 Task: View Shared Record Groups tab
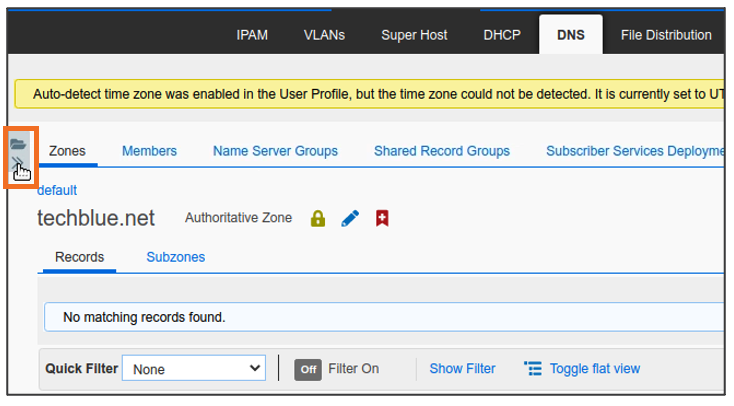coord(442,151)
